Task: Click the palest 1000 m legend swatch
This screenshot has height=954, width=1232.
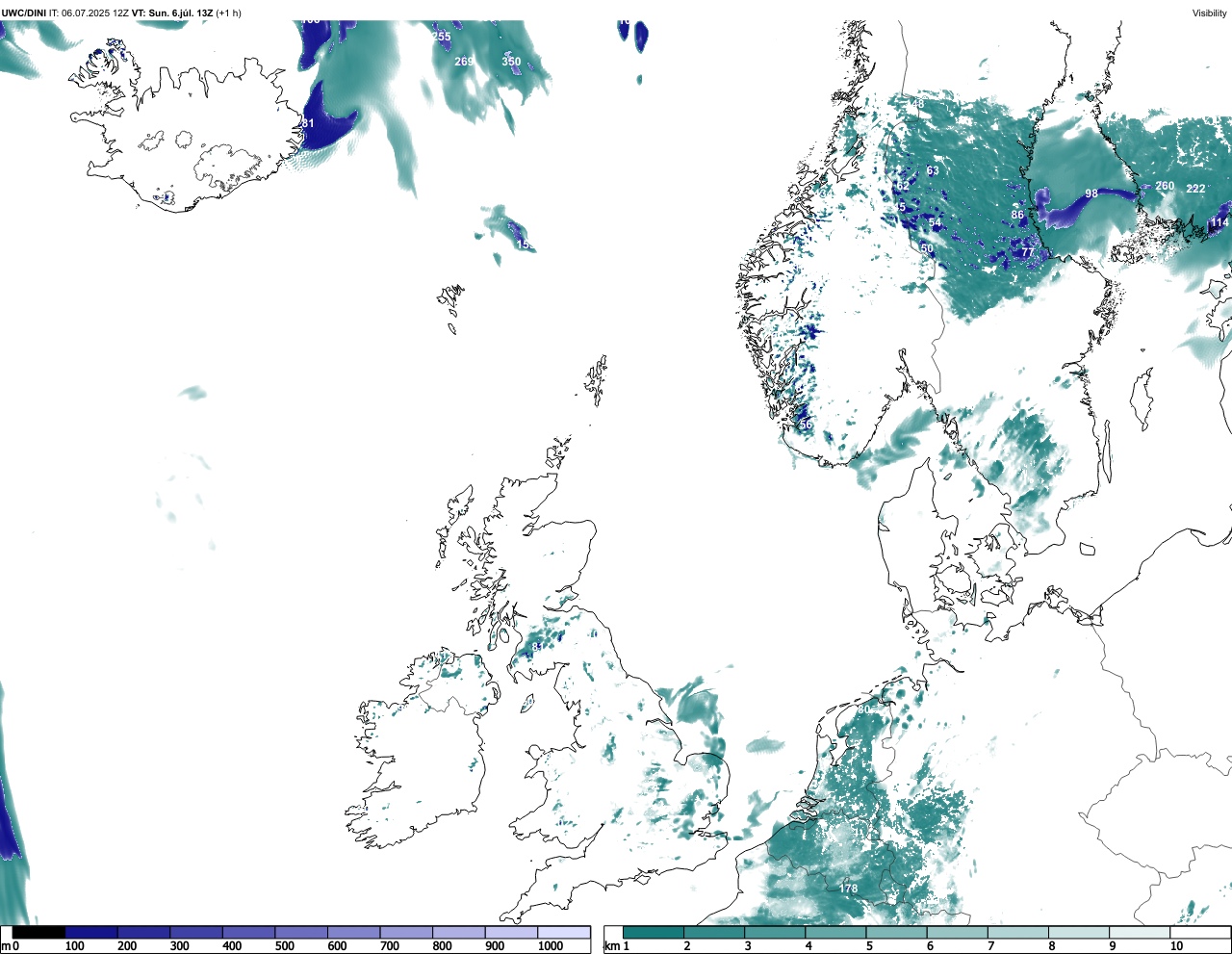Action: tap(564, 932)
